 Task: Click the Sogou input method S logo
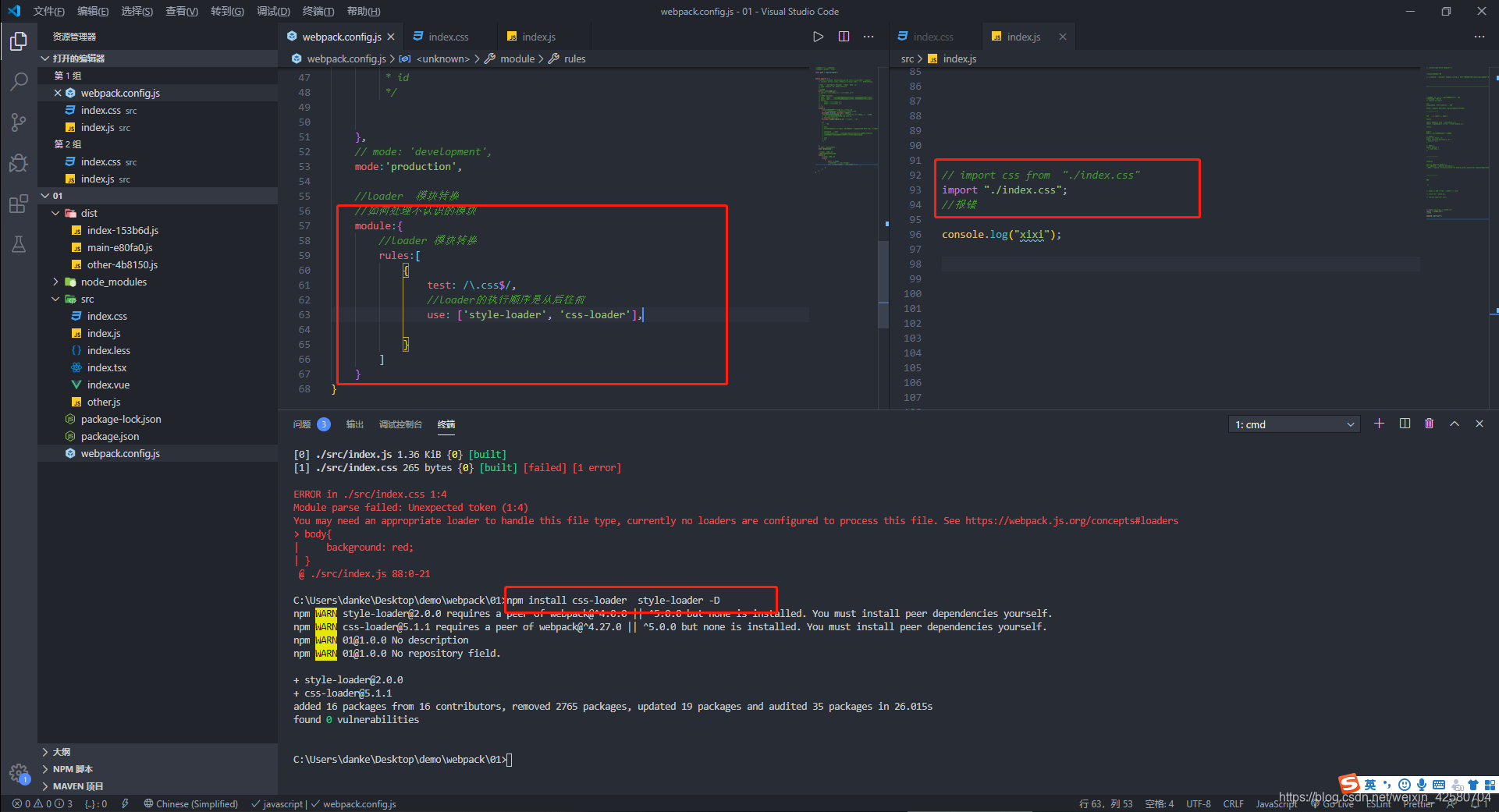[1349, 784]
